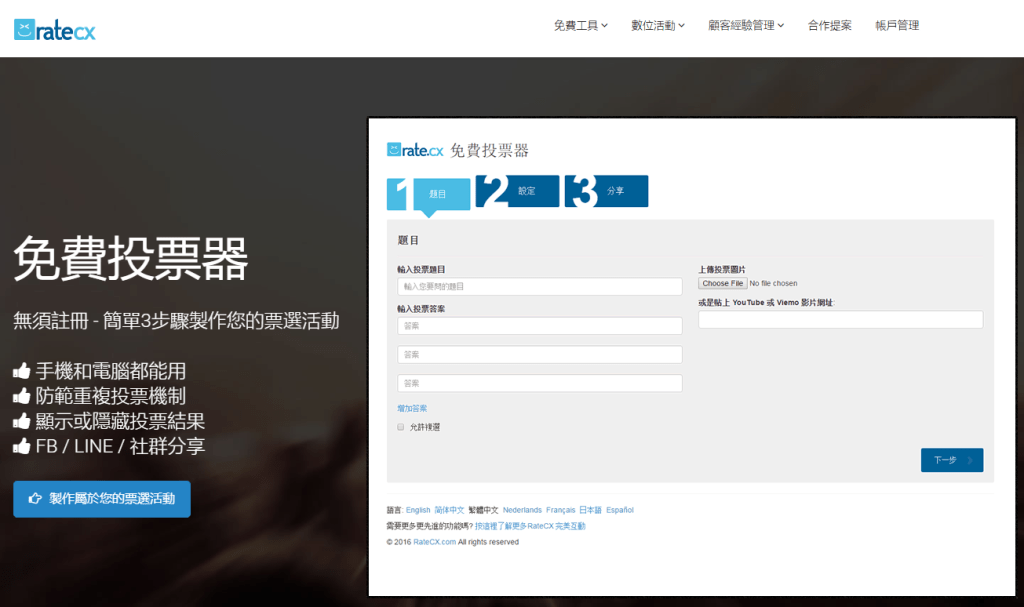Enable the 允許複選 checkbox
The image size is (1024, 607).
(401, 427)
